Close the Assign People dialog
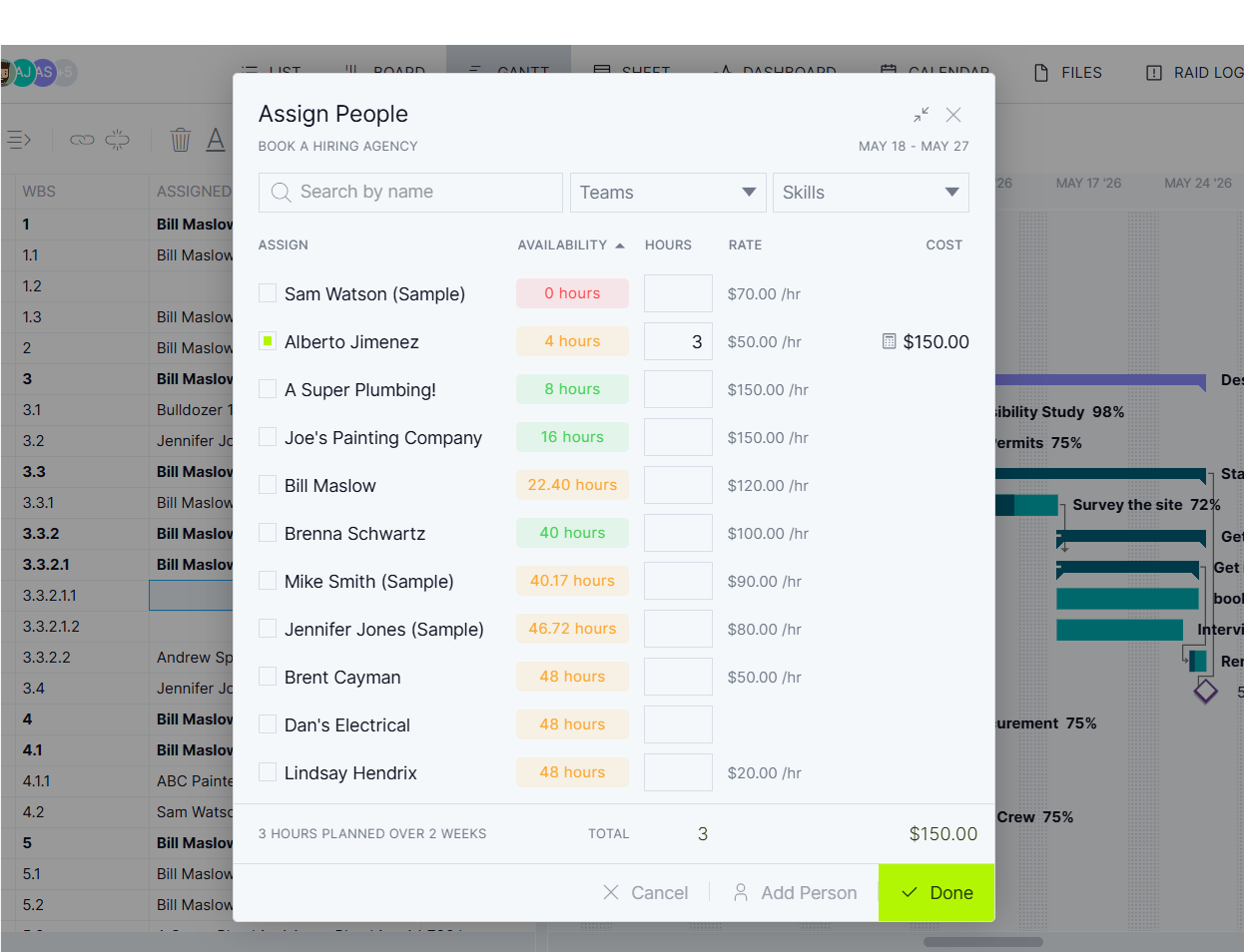1244x952 pixels. (953, 115)
